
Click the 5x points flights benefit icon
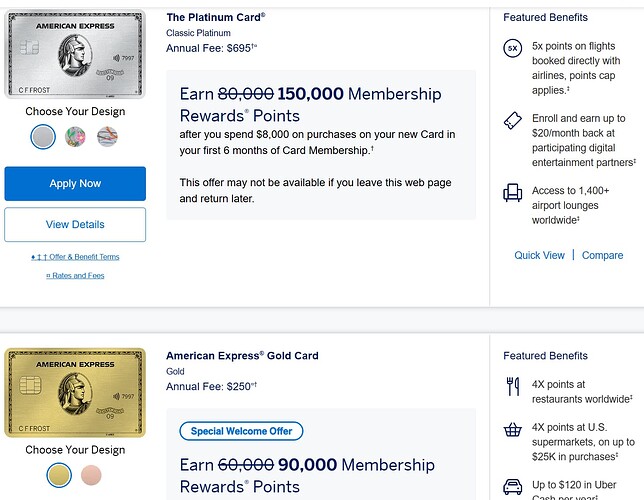513,48
